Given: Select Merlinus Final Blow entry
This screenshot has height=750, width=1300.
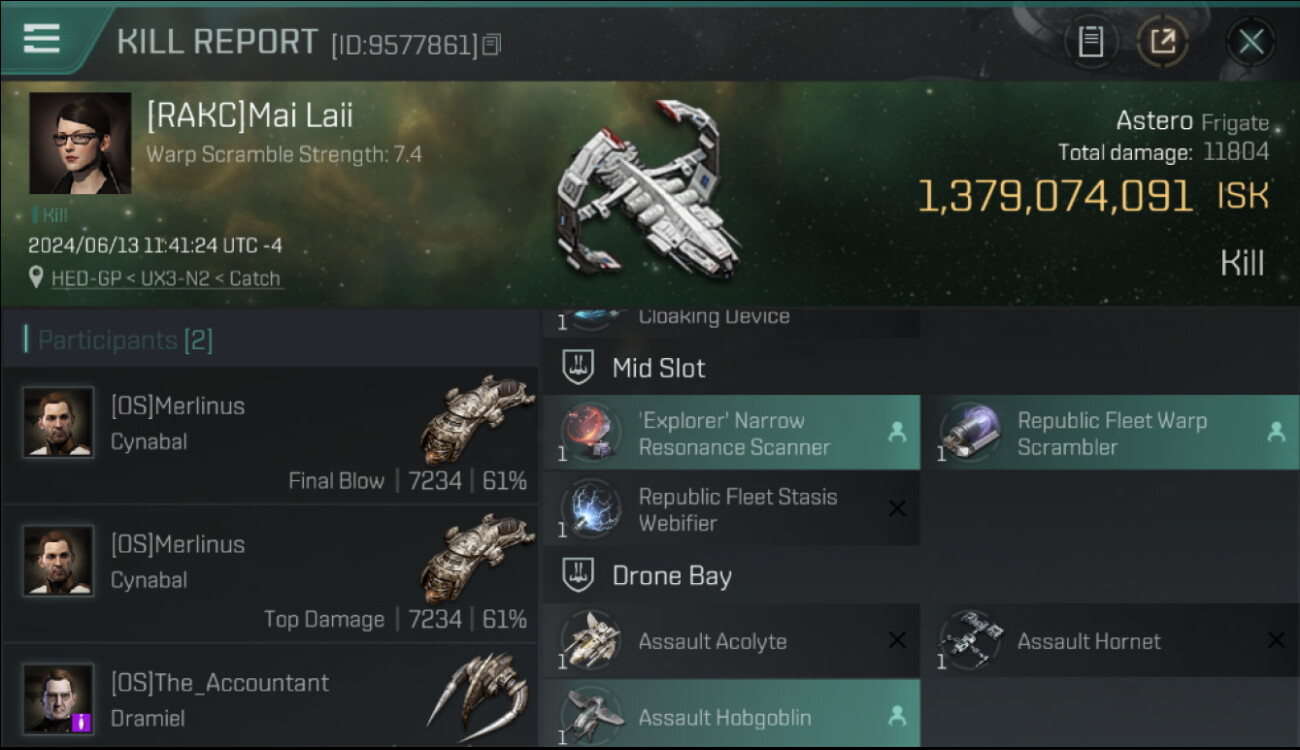Looking at the screenshot, I should pos(270,435).
